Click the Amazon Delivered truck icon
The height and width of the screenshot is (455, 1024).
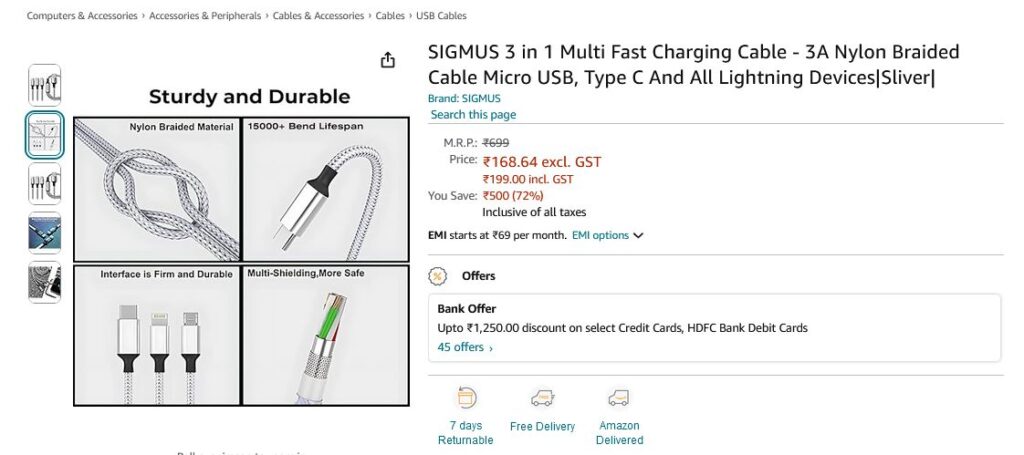pos(619,398)
